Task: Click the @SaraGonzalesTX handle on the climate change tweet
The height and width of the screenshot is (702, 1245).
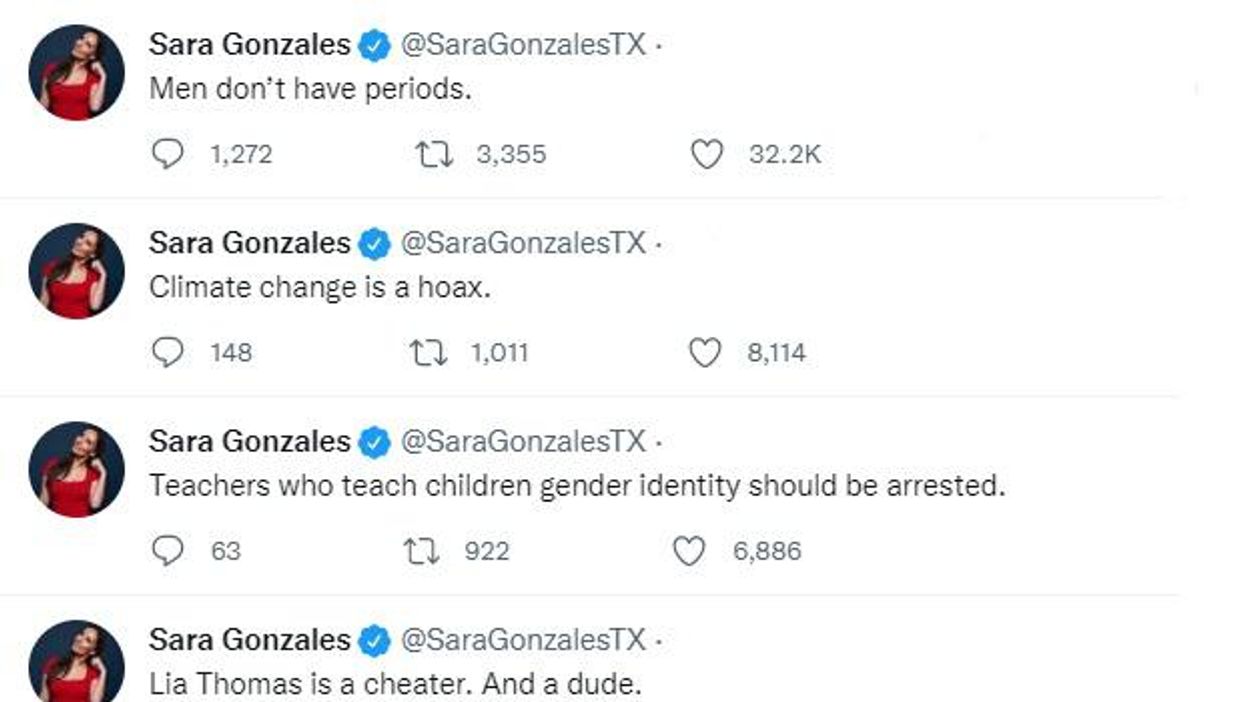Action: (523, 243)
